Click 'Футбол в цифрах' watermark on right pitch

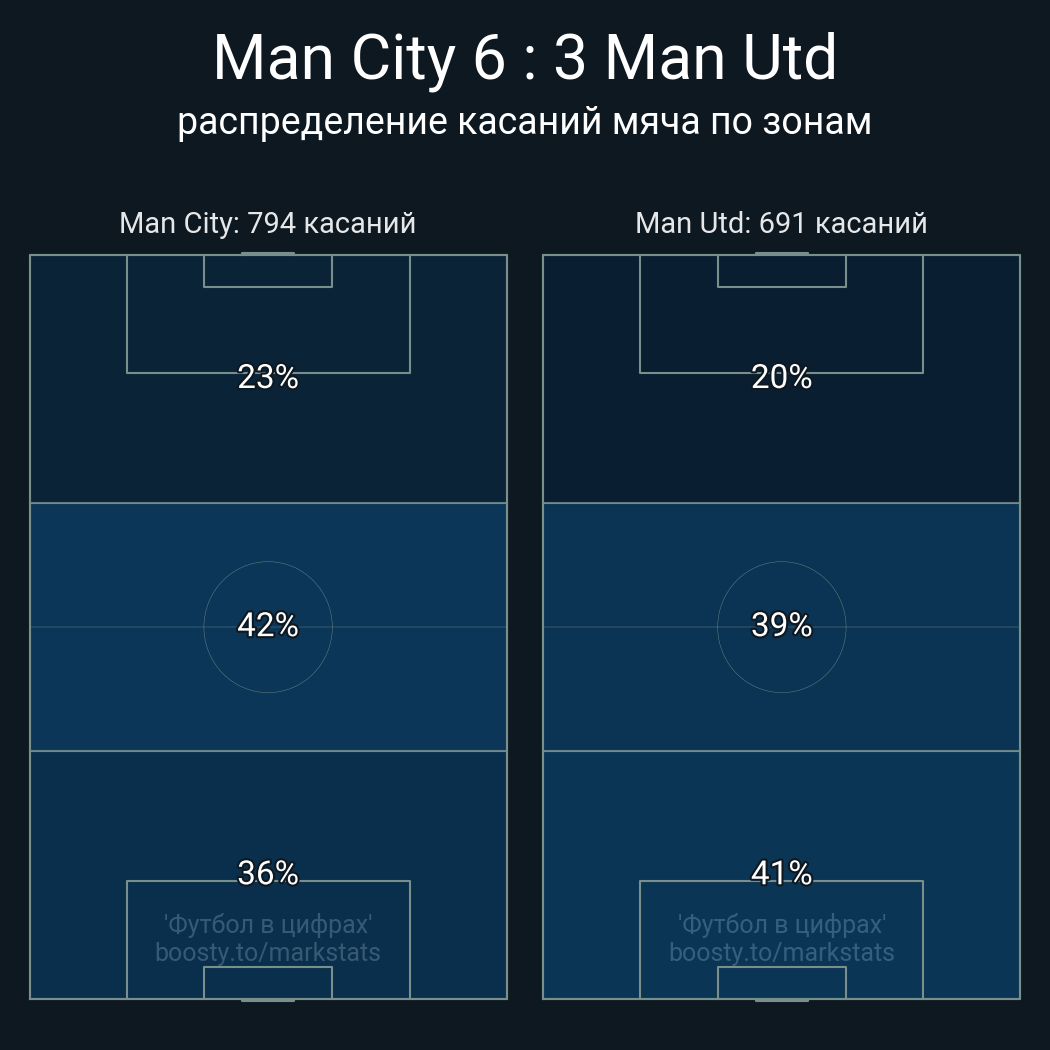point(781,924)
